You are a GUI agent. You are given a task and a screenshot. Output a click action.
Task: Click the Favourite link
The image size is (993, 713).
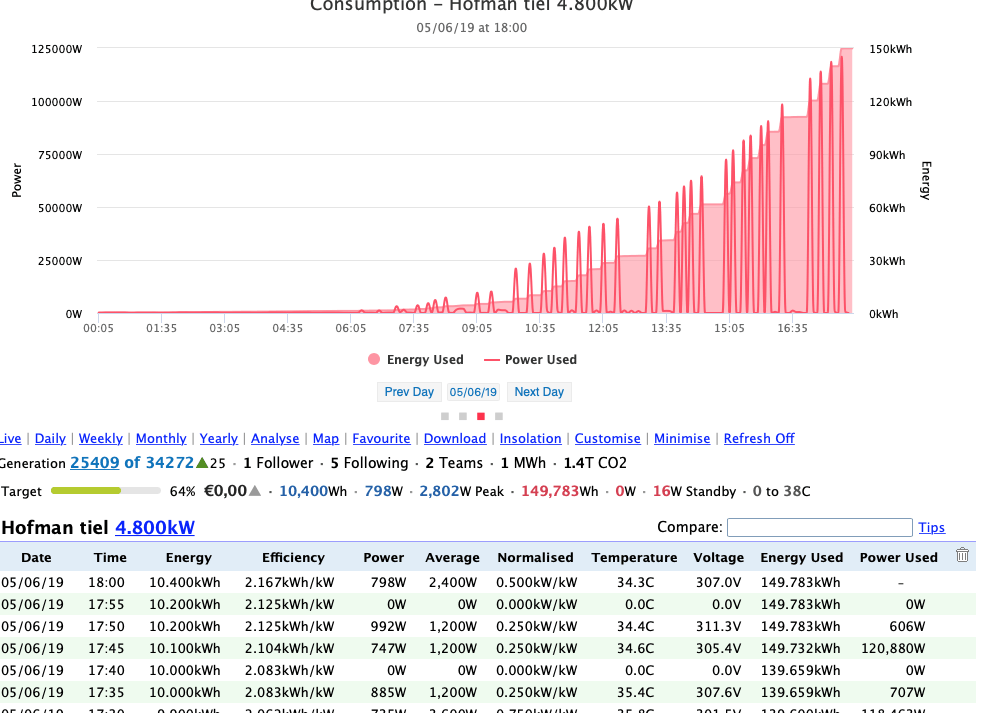coord(381,438)
